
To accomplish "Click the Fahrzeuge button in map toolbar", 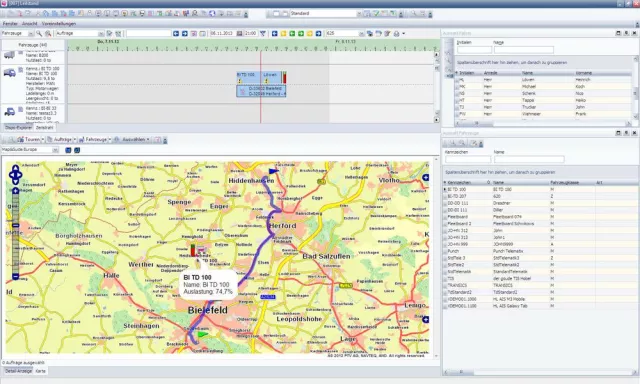I will (x=93, y=140).
